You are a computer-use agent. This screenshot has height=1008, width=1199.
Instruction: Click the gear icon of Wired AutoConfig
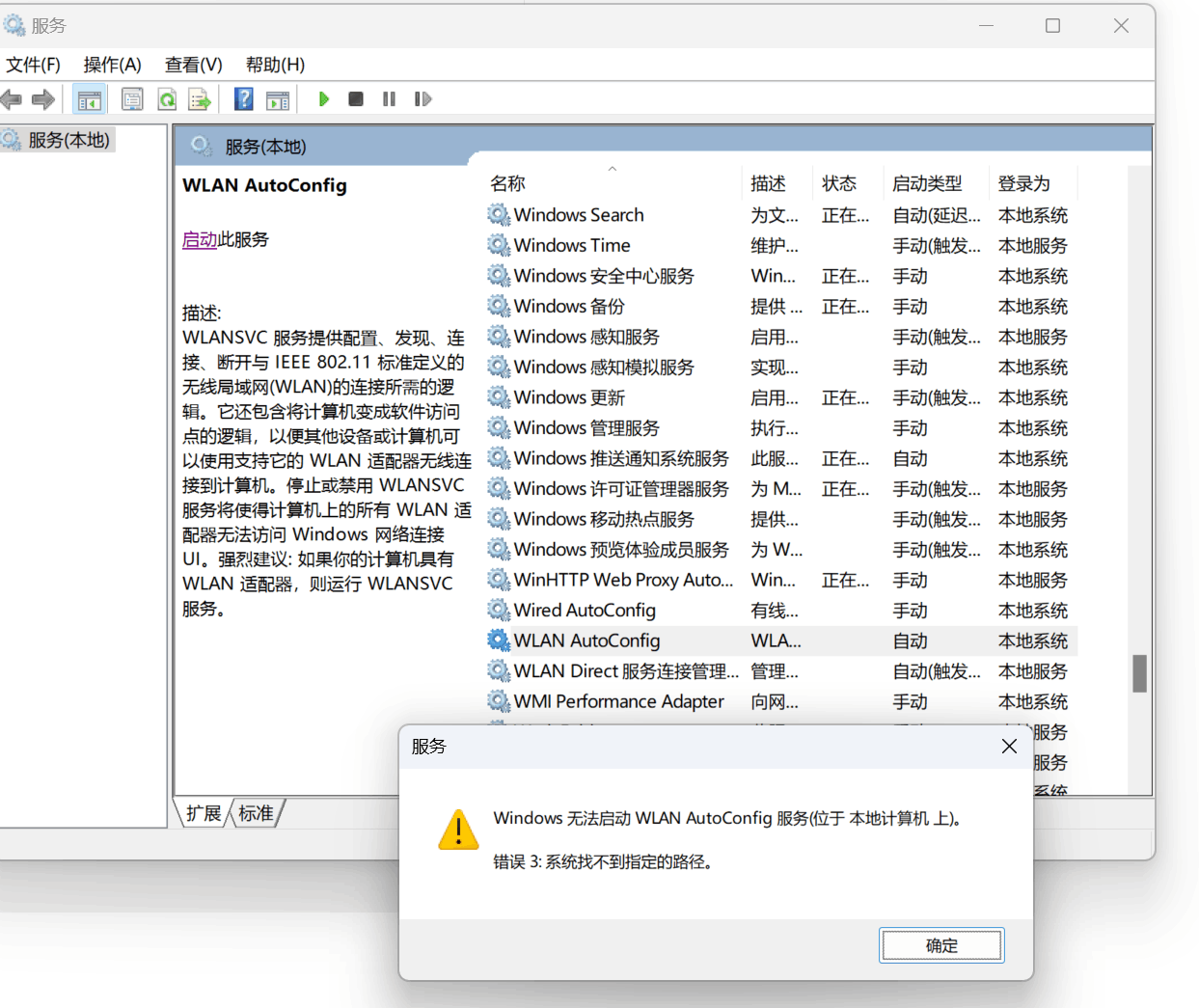[x=498, y=610]
